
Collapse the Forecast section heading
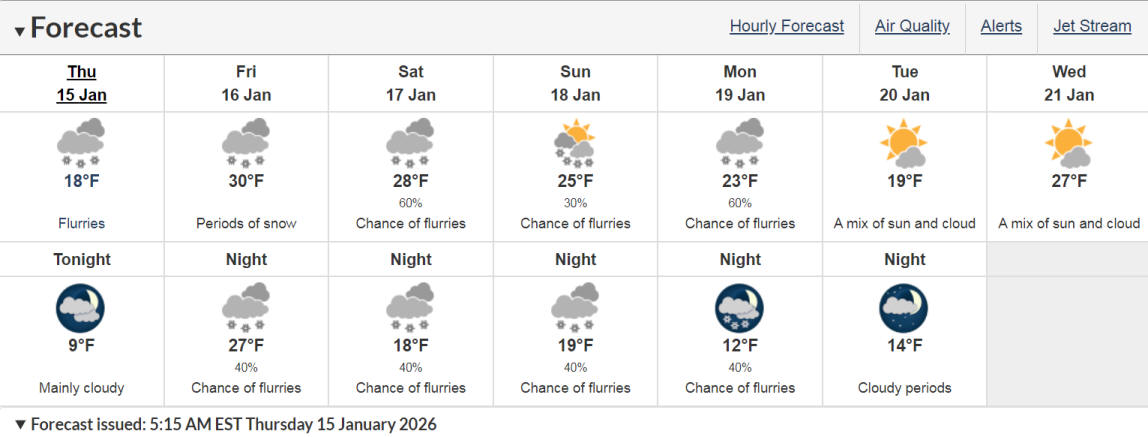pos(20,30)
